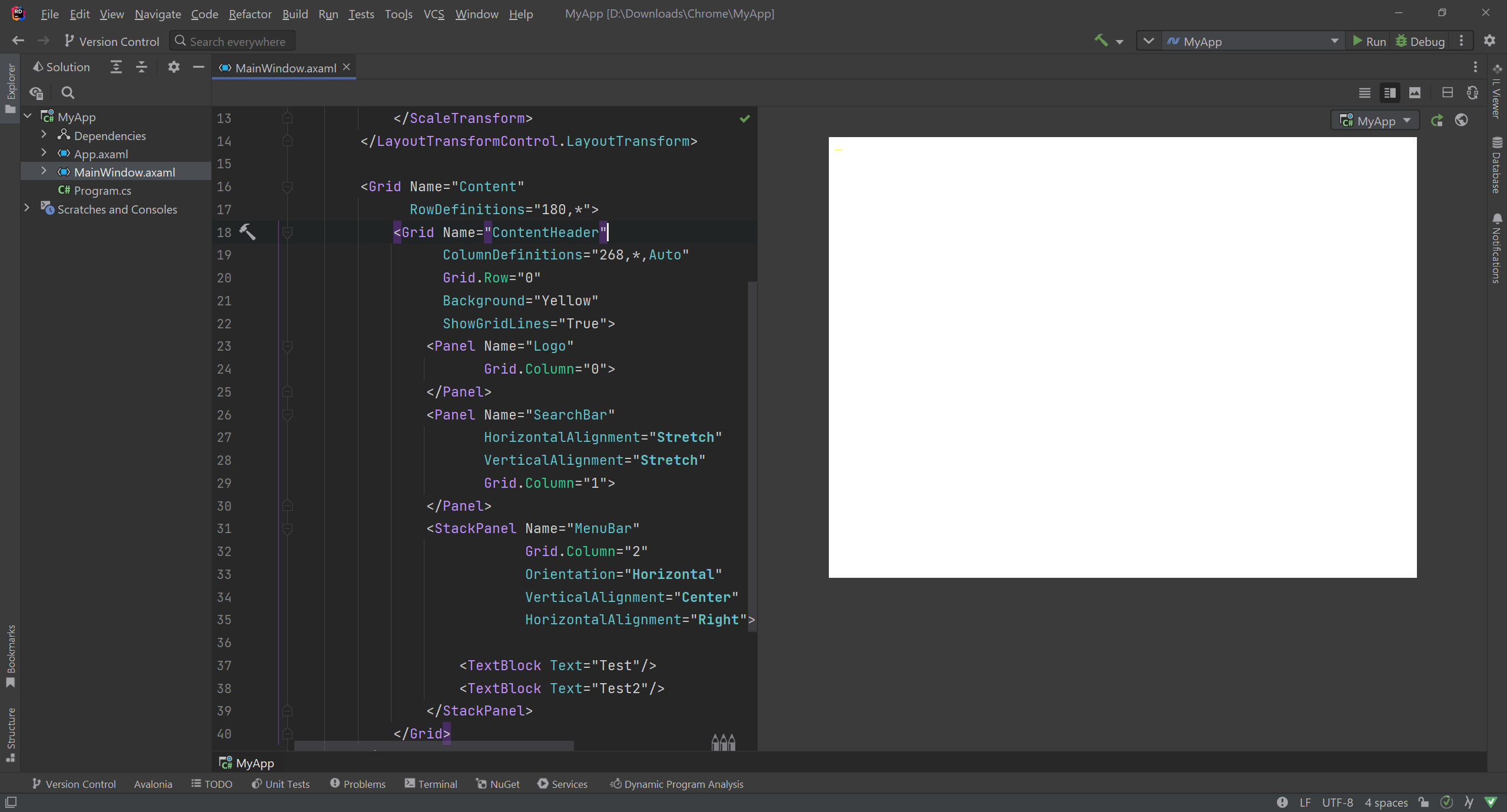Collapse all nodes in the Solution view
Viewport: 1507px width, 812px height.
coord(141,66)
